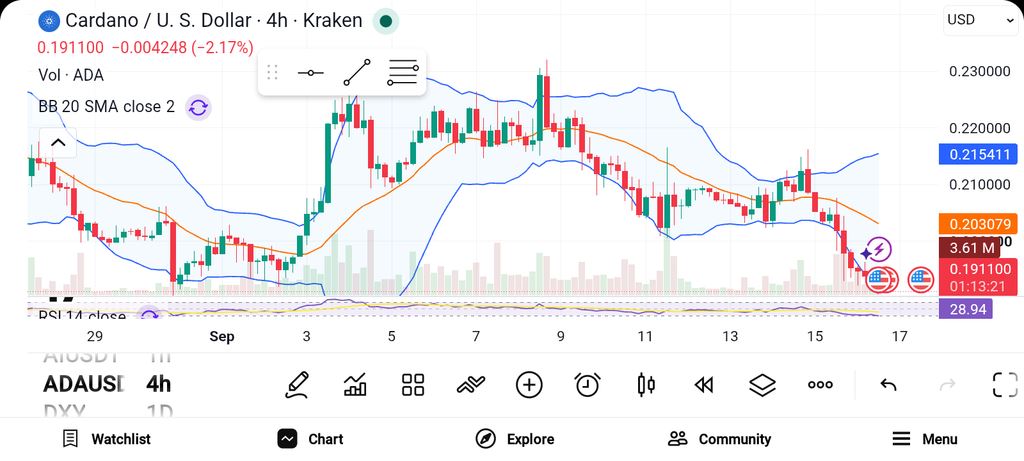
Task: Toggle the market status indicator beside Kraken
Action: [x=385, y=22]
